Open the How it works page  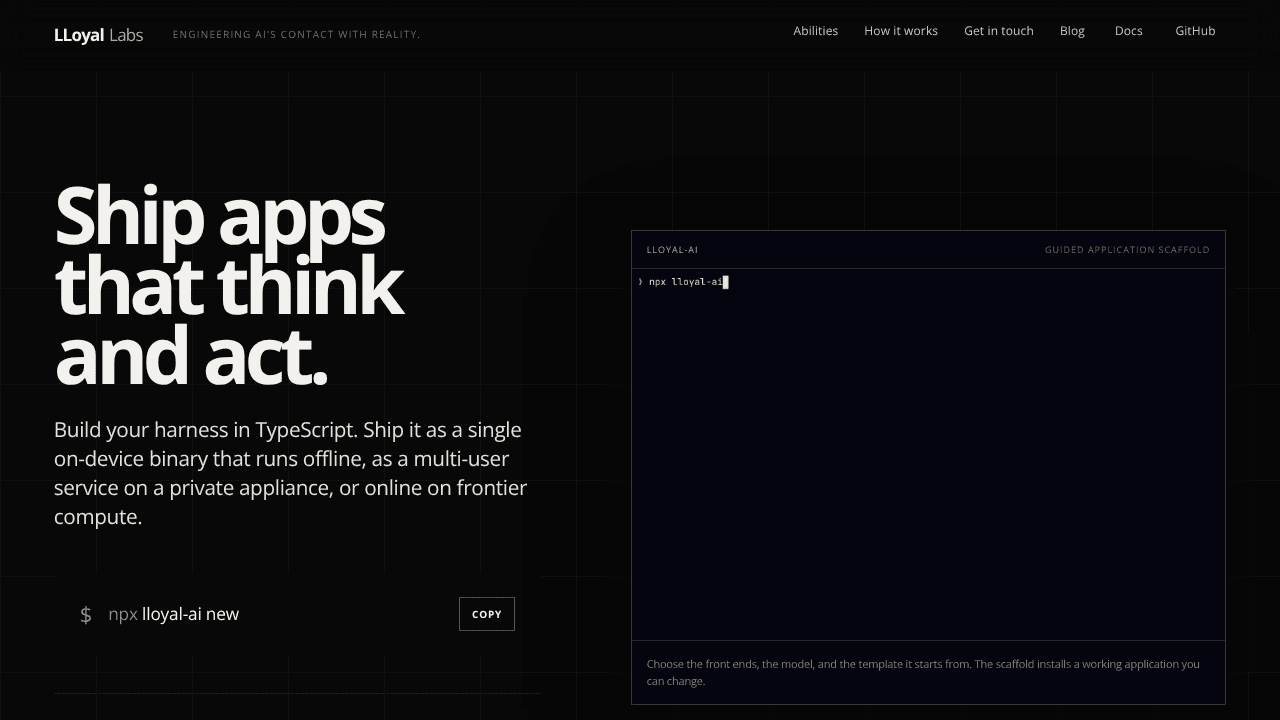[x=901, y=31]
